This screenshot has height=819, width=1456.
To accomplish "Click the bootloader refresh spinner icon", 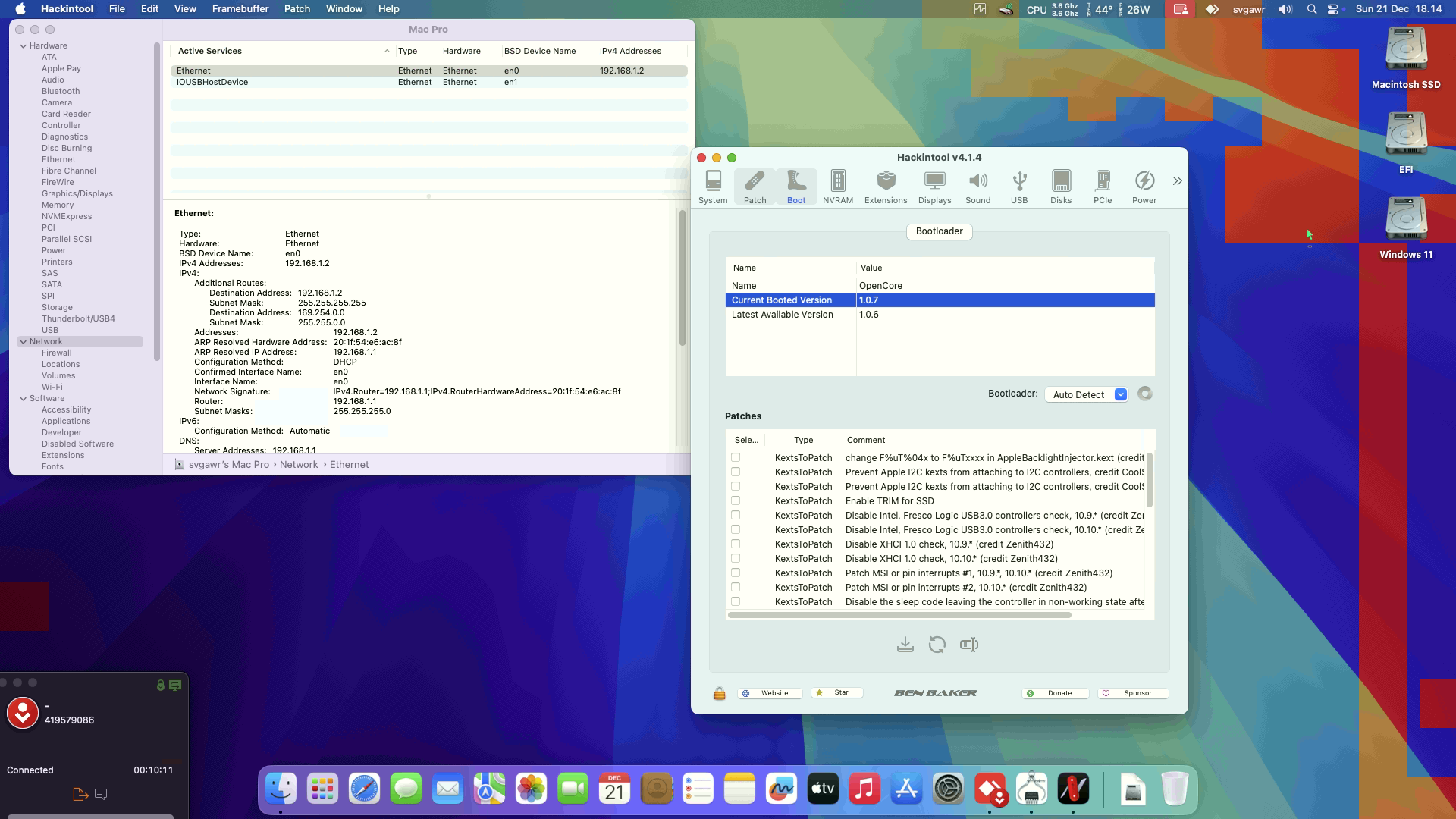I will (x=1145, y=394).
